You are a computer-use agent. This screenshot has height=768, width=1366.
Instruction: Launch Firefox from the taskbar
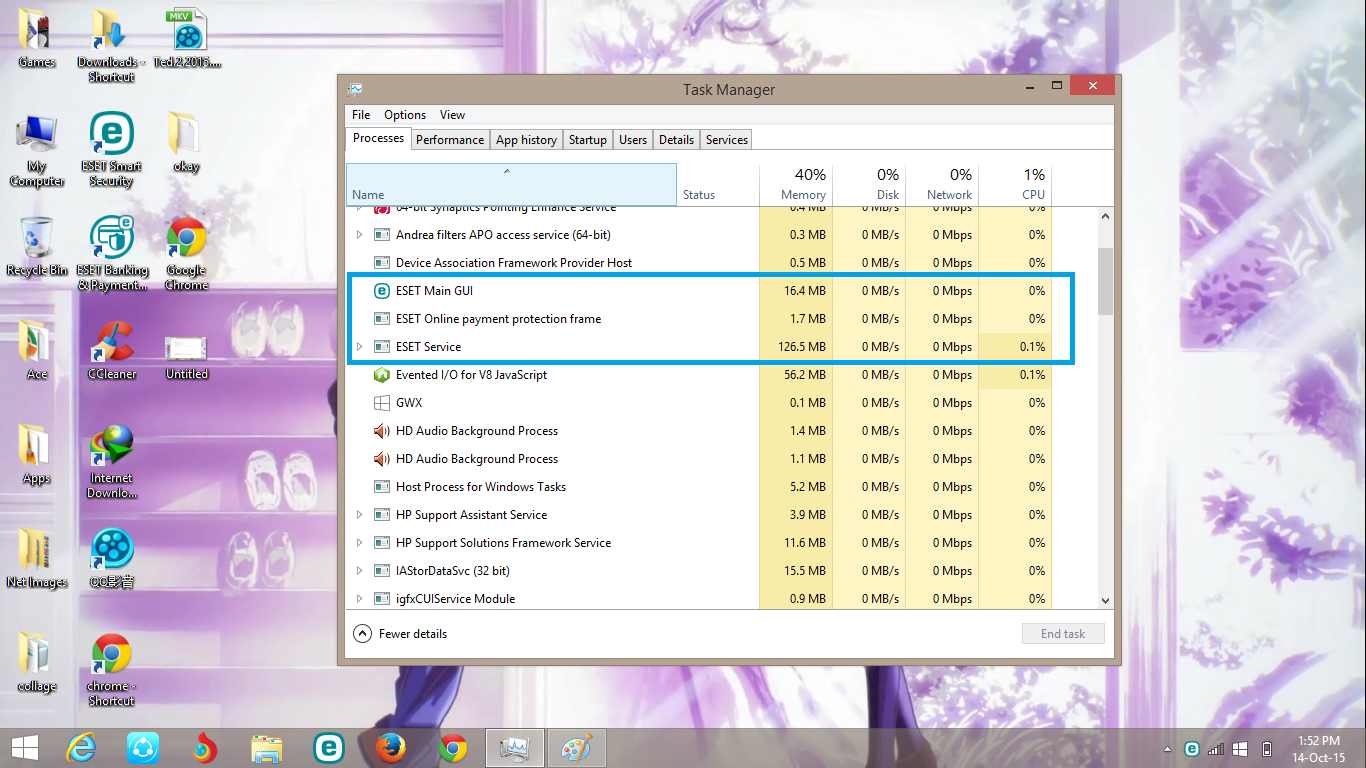click(391, 748)
